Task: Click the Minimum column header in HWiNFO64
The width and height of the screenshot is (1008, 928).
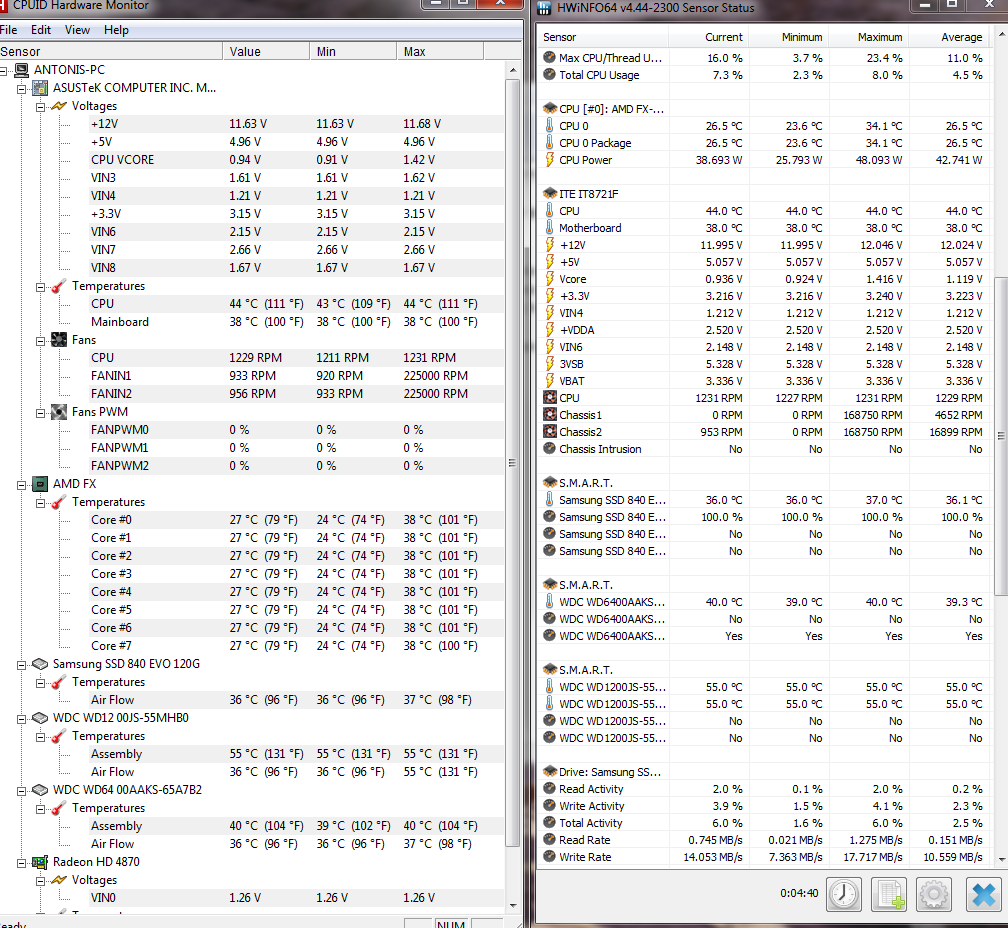Action: (x=789, y=37)
